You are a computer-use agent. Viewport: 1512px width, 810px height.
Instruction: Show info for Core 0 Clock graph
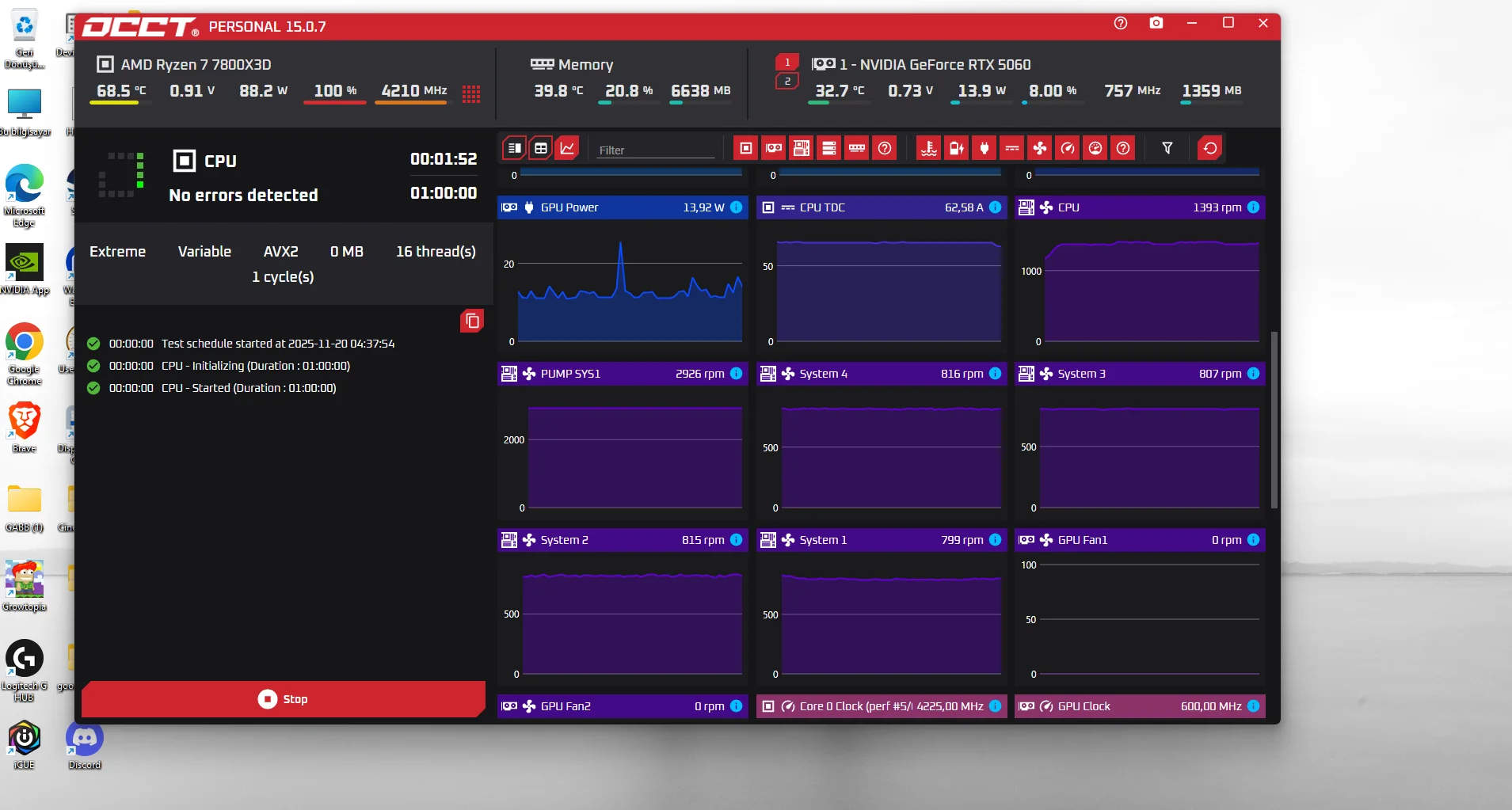point(996,706)
